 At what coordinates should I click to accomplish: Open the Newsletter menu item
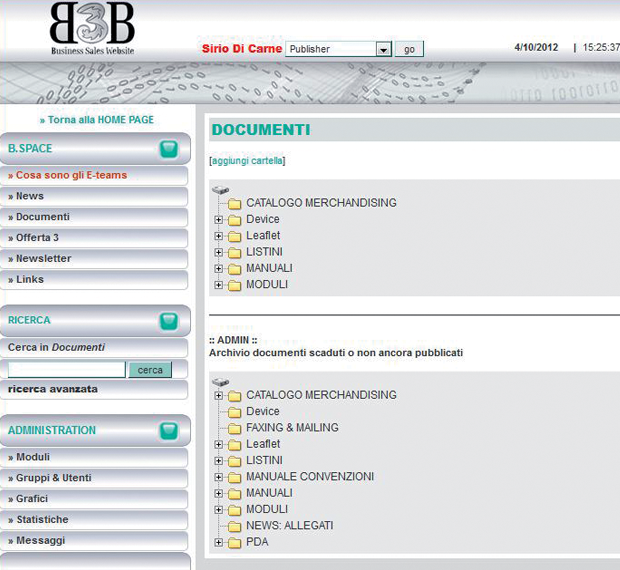(x=44, y=259)
